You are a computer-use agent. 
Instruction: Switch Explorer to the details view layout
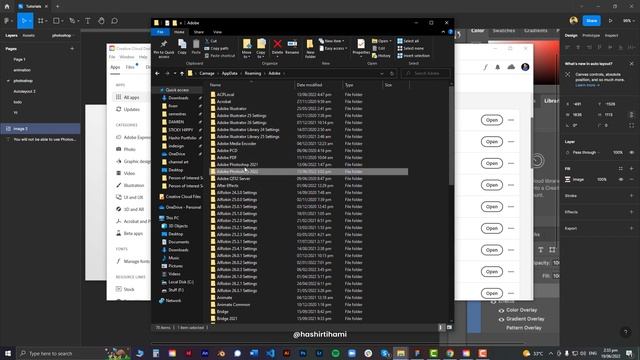(x=441, y=327)
